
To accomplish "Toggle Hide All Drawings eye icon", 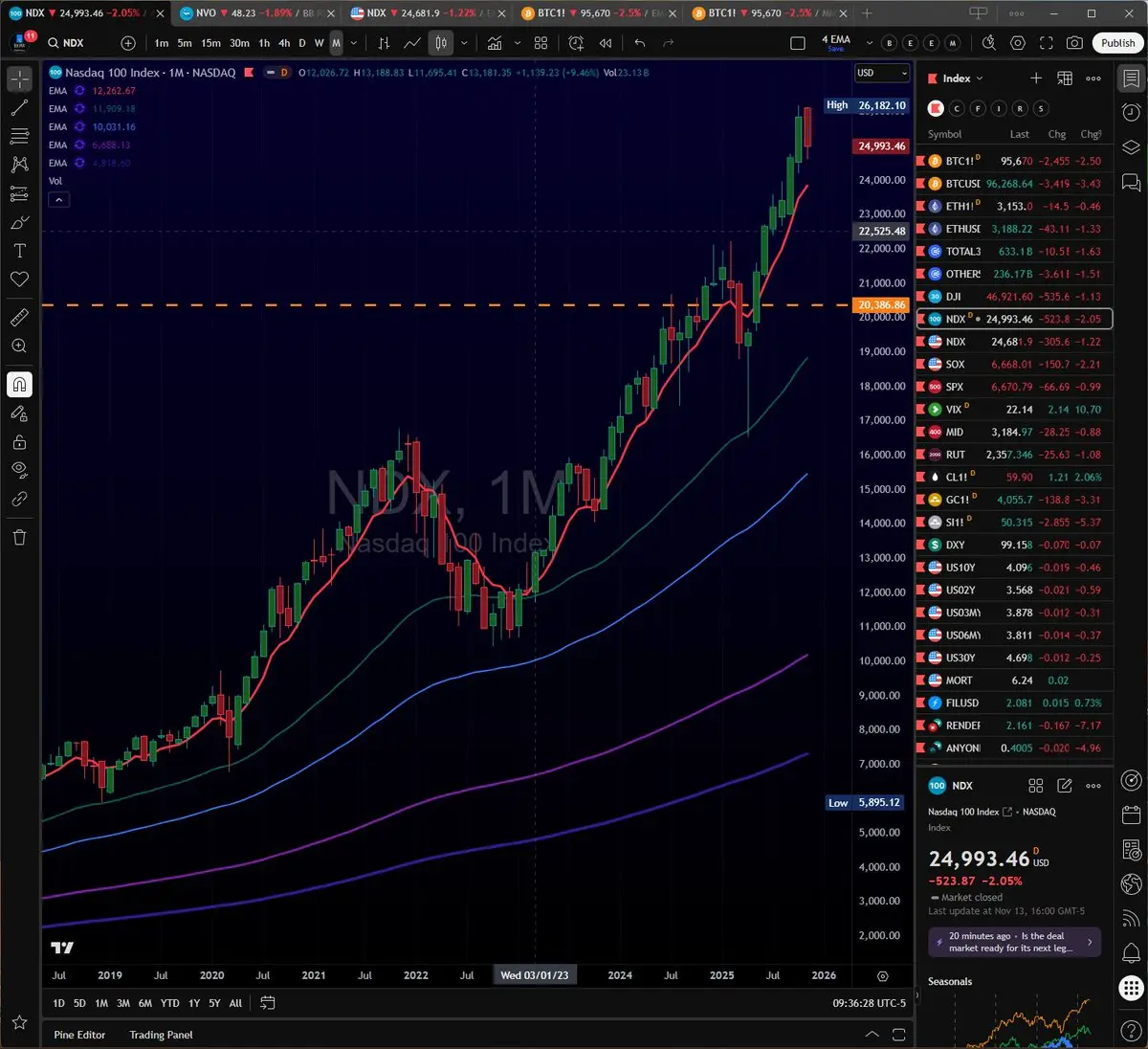I will point(19,470).
